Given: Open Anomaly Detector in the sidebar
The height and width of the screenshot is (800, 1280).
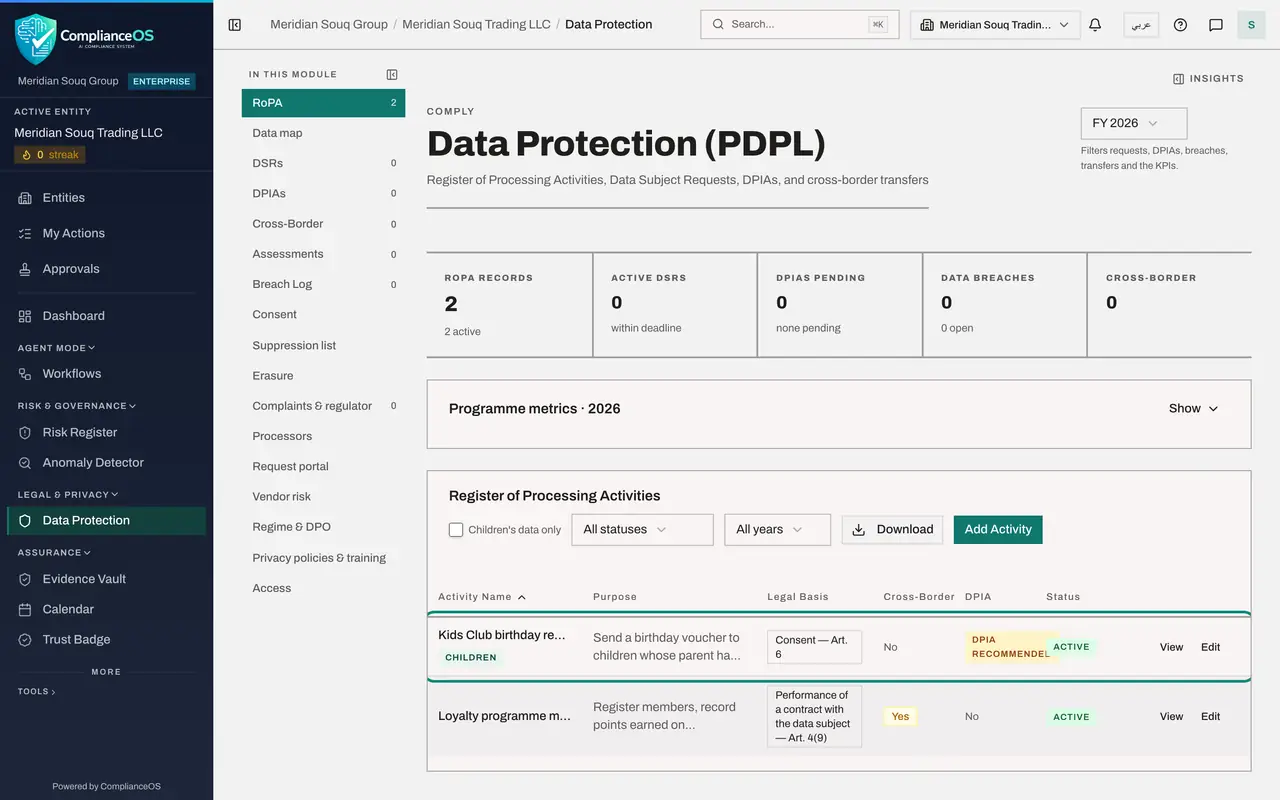Looking at the screenshot, I should (106, 463).
